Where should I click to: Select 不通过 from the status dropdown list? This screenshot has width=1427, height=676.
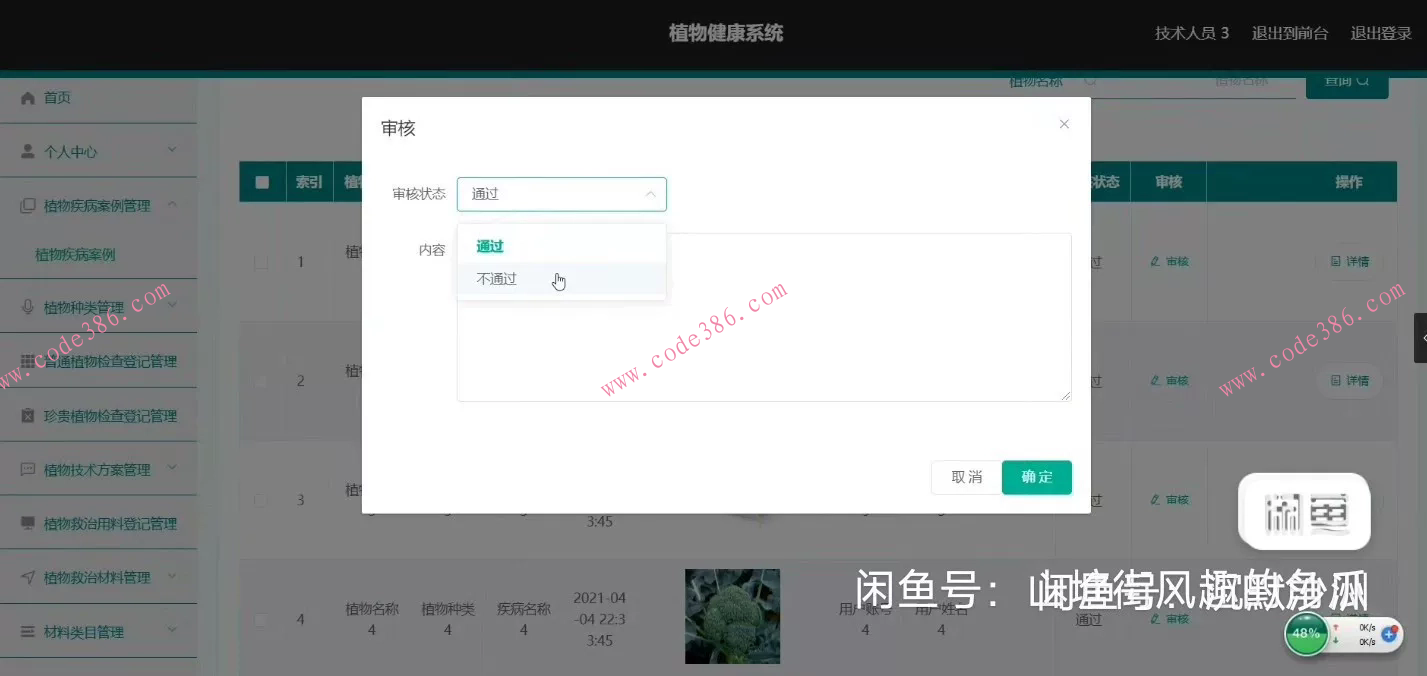496,278
